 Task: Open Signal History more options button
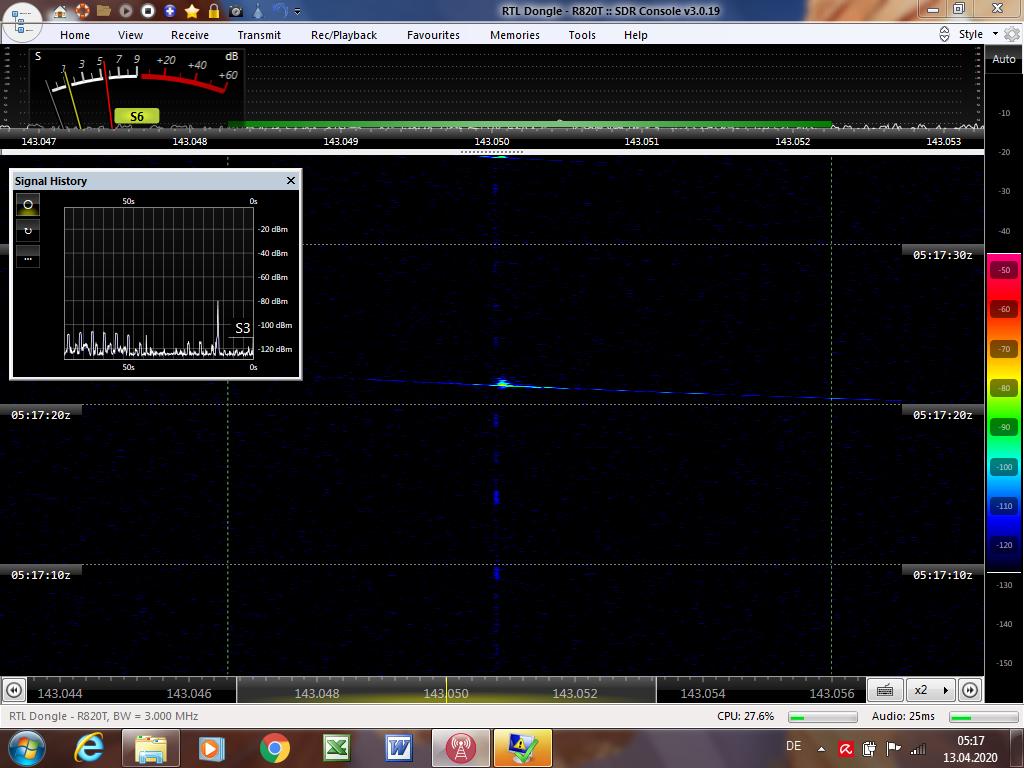[x=28, y=257]
